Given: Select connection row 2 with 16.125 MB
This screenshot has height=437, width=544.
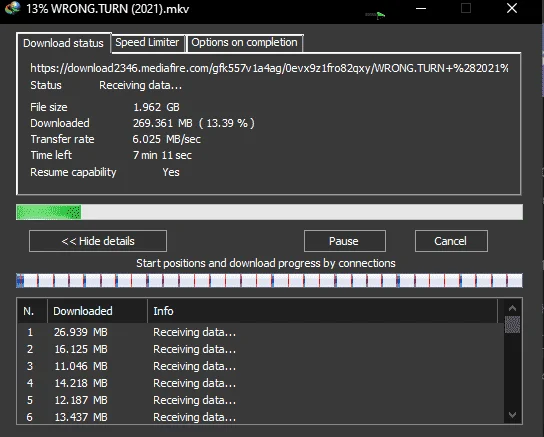Looking at the screenshot, I should click(x=260, y=349).
